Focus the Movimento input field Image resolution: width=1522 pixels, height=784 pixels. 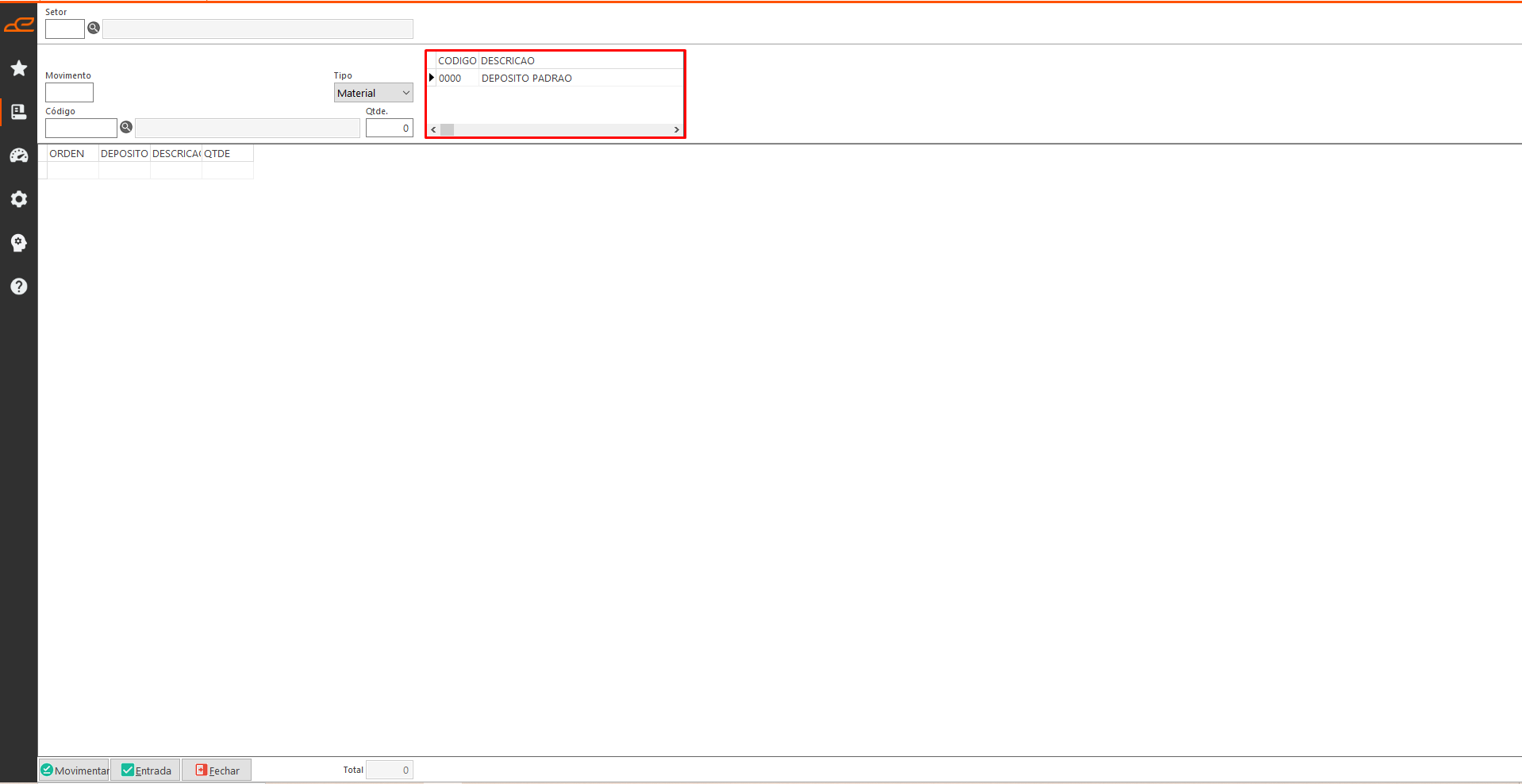69,93
